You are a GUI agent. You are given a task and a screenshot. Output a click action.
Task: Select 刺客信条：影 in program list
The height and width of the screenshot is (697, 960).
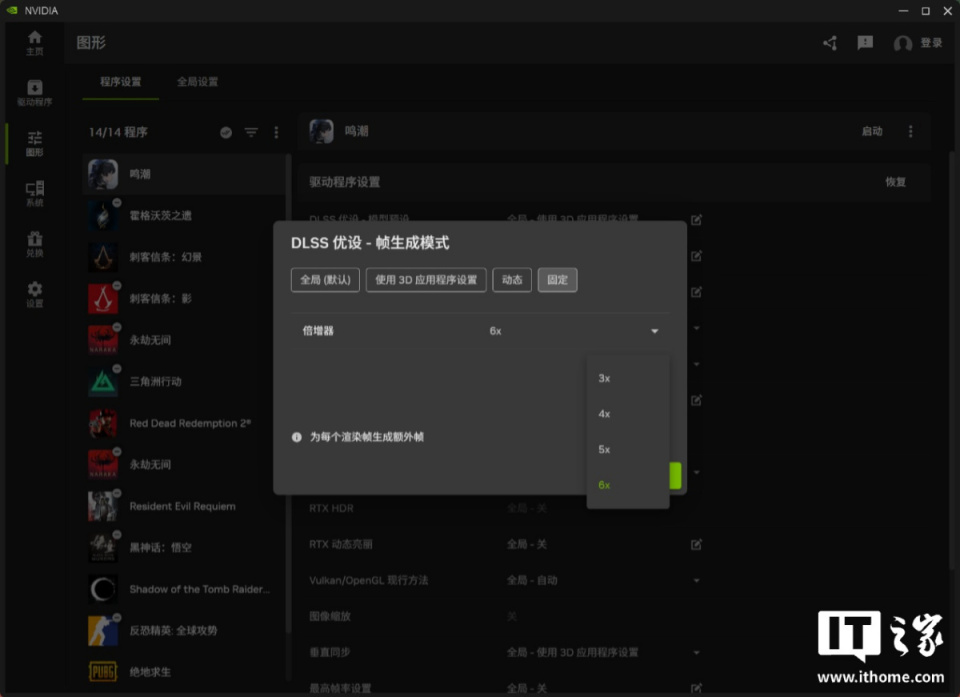click(184, 299)
